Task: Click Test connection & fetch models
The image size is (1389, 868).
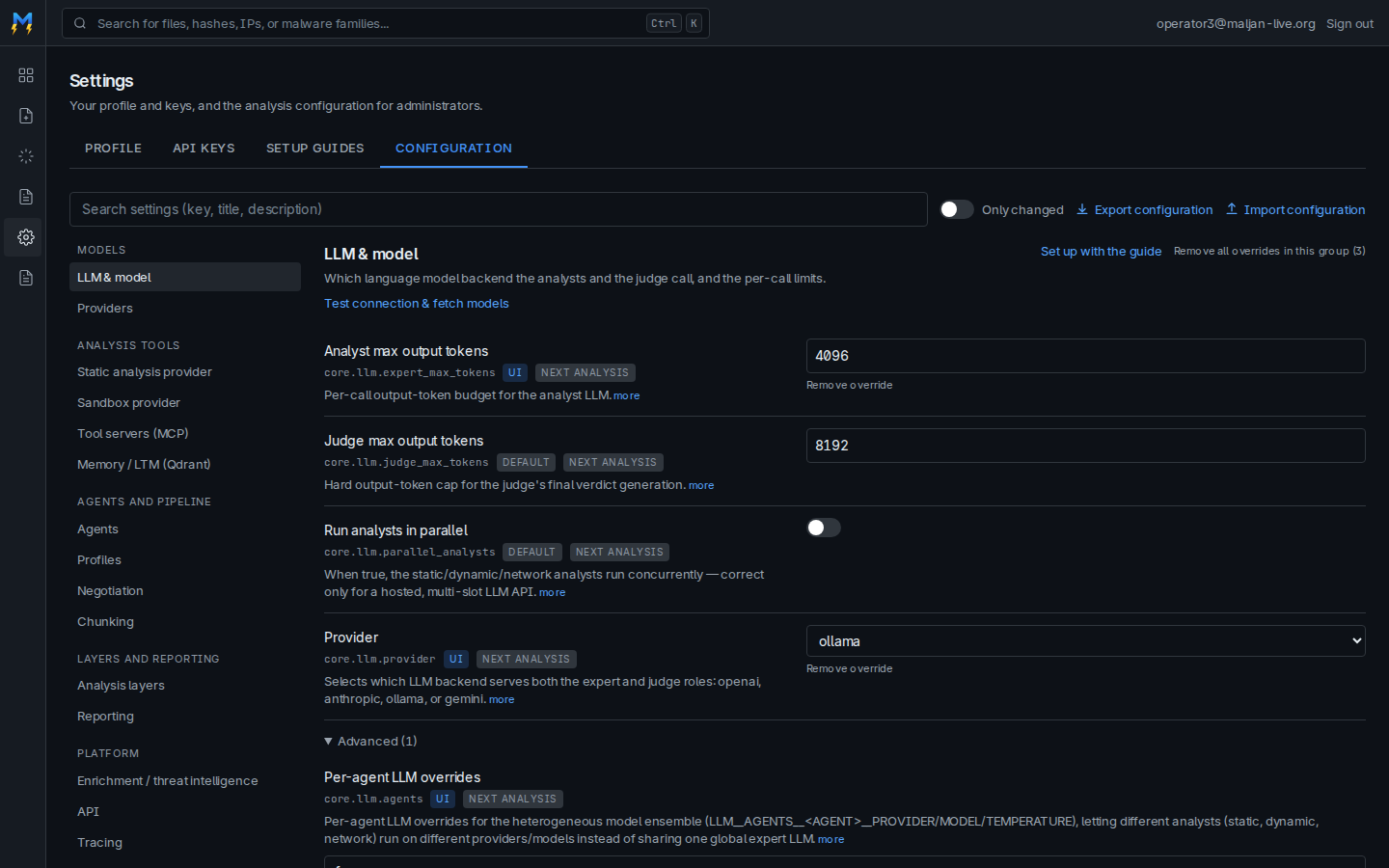Action: [417, 303]
